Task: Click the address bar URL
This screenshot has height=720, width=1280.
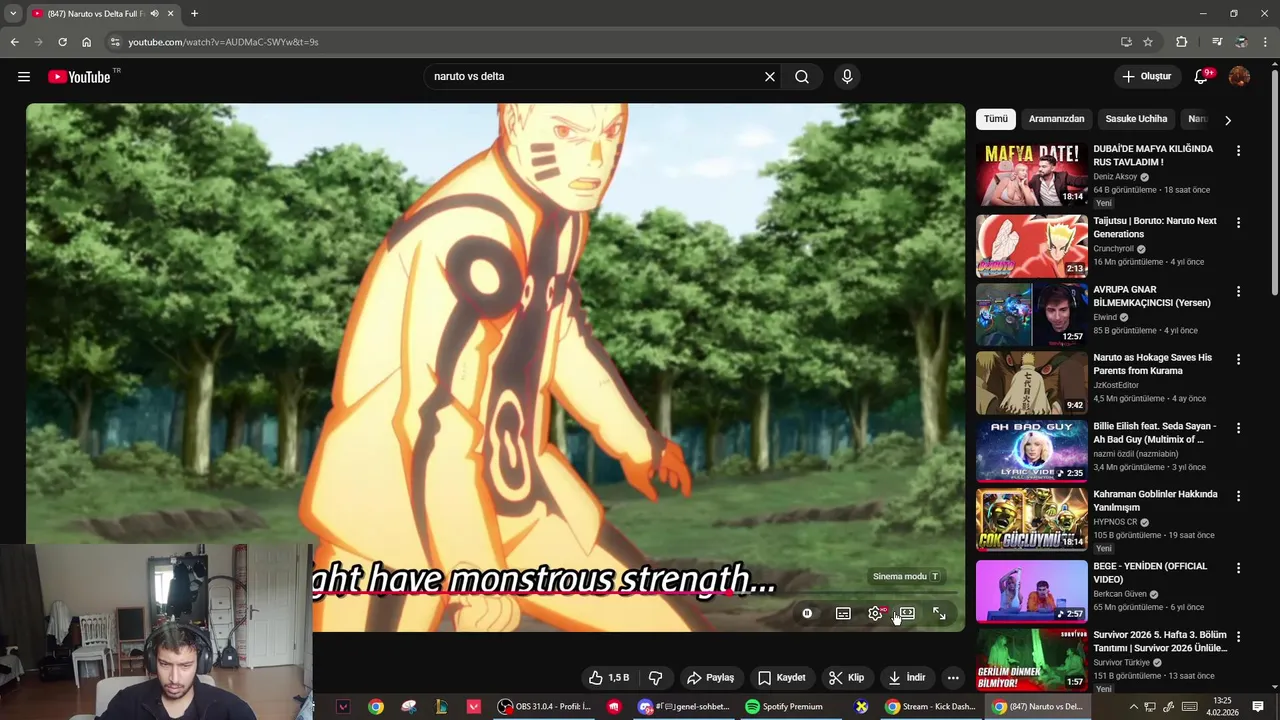Action: 223,42
